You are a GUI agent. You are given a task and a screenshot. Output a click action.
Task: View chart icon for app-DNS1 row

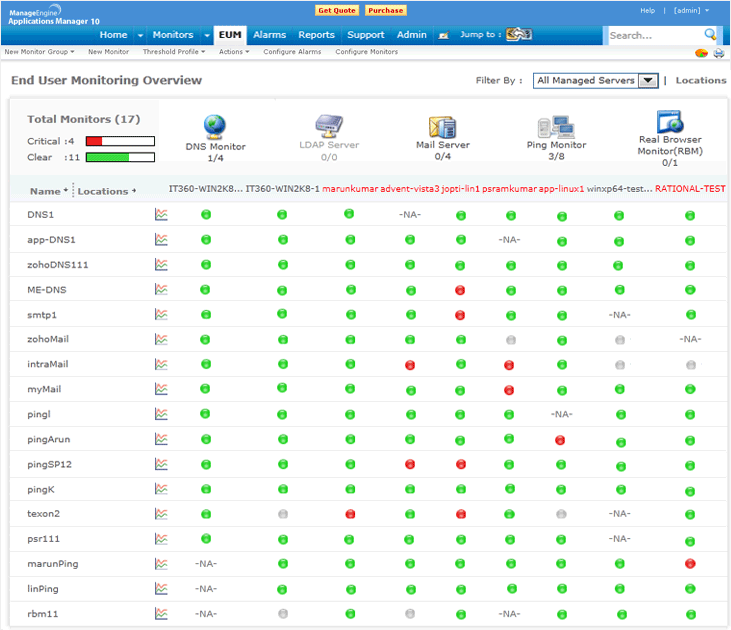coord(161,240)
